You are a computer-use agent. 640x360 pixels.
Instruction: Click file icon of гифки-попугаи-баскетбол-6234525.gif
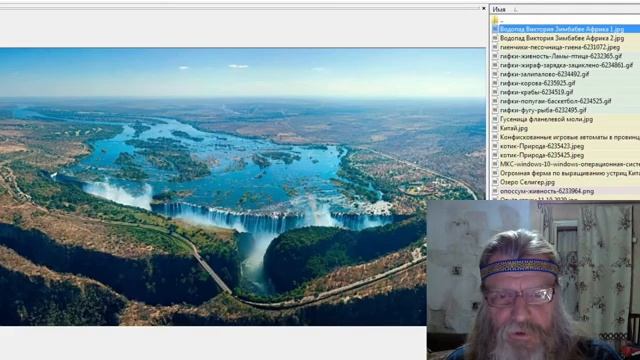click(495, 101)
